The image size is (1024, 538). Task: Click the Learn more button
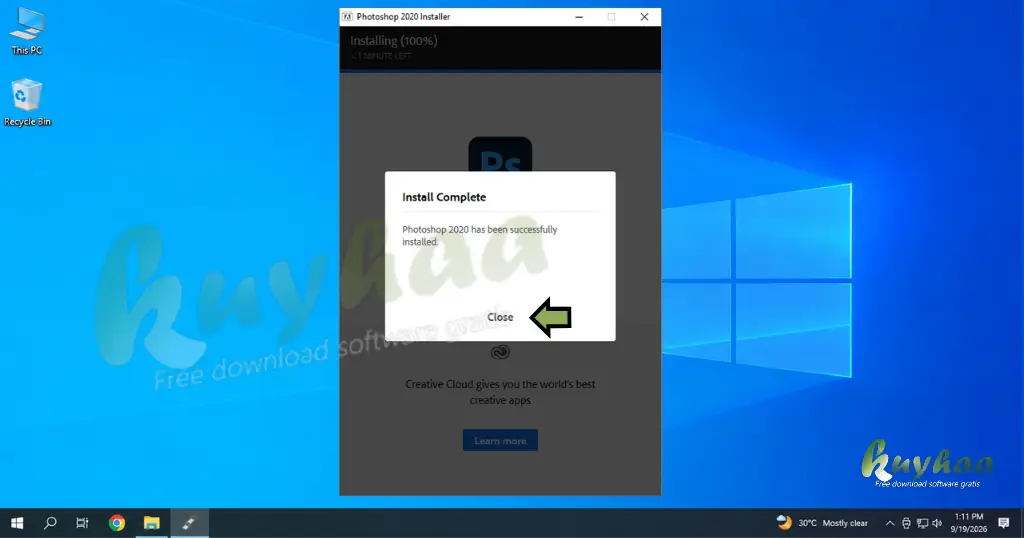point(500,441)
